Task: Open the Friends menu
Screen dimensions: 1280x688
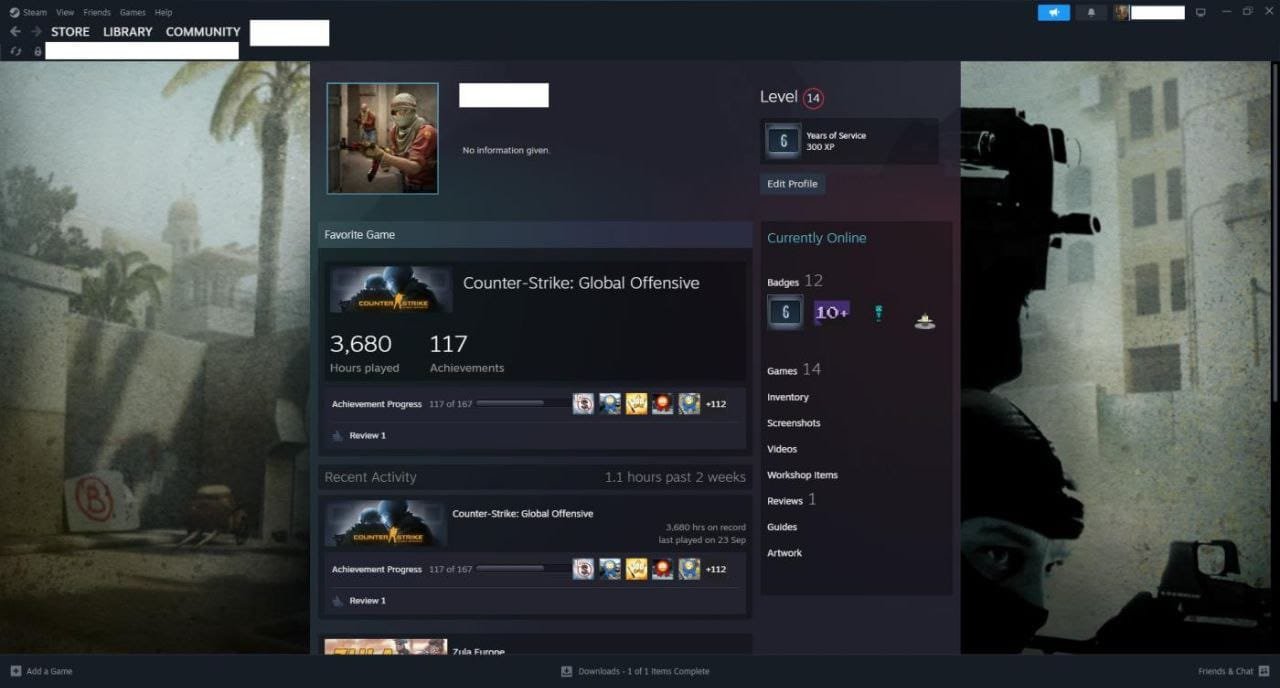Action: pos(97,13)
